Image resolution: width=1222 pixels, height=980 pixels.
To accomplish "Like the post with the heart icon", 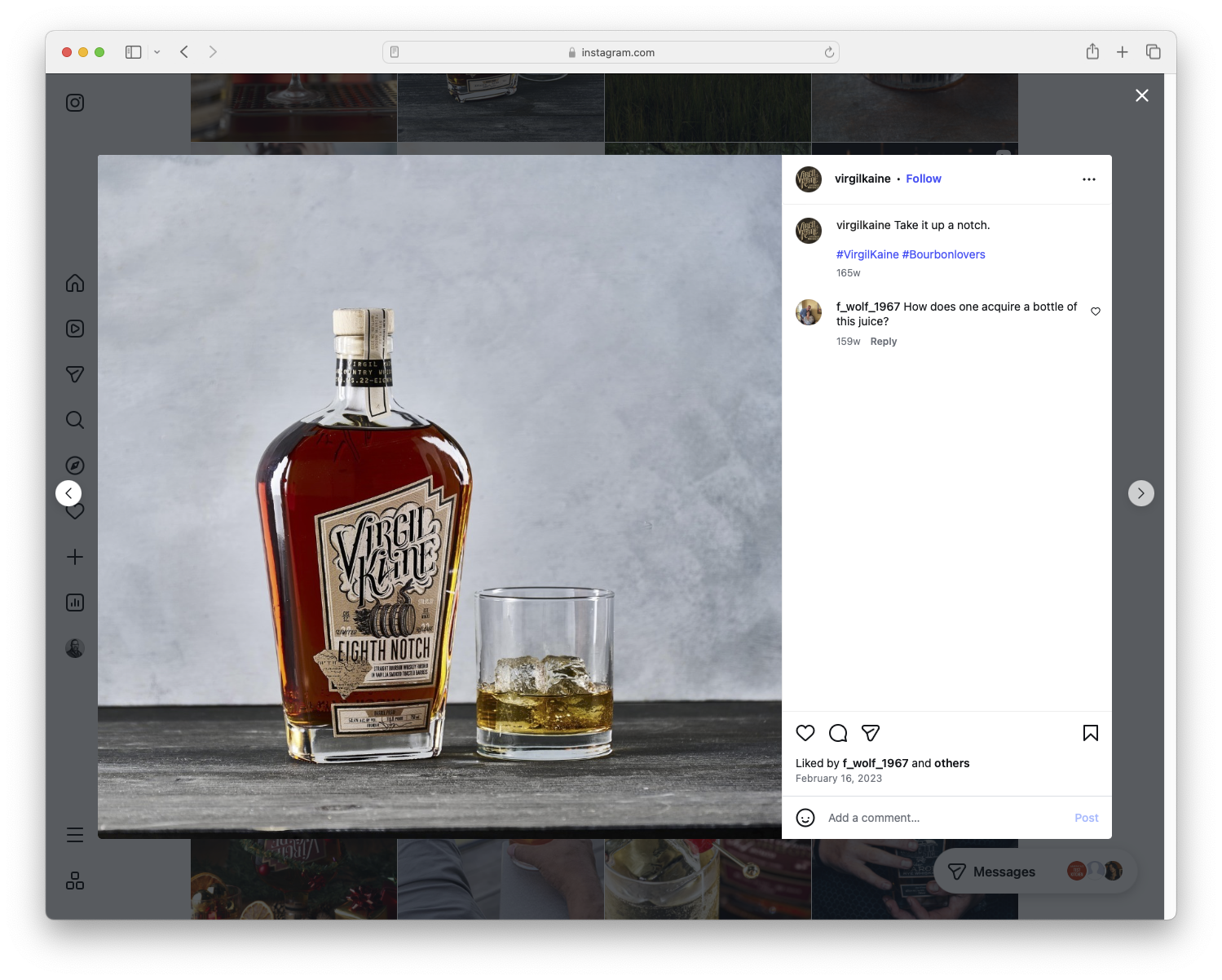I will tap(805, 733).
